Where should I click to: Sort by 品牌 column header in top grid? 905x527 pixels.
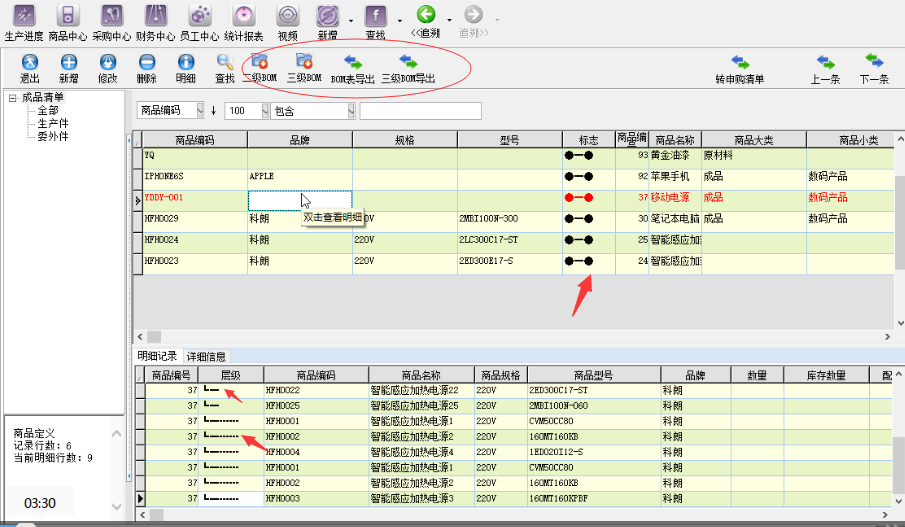point(300,140)
